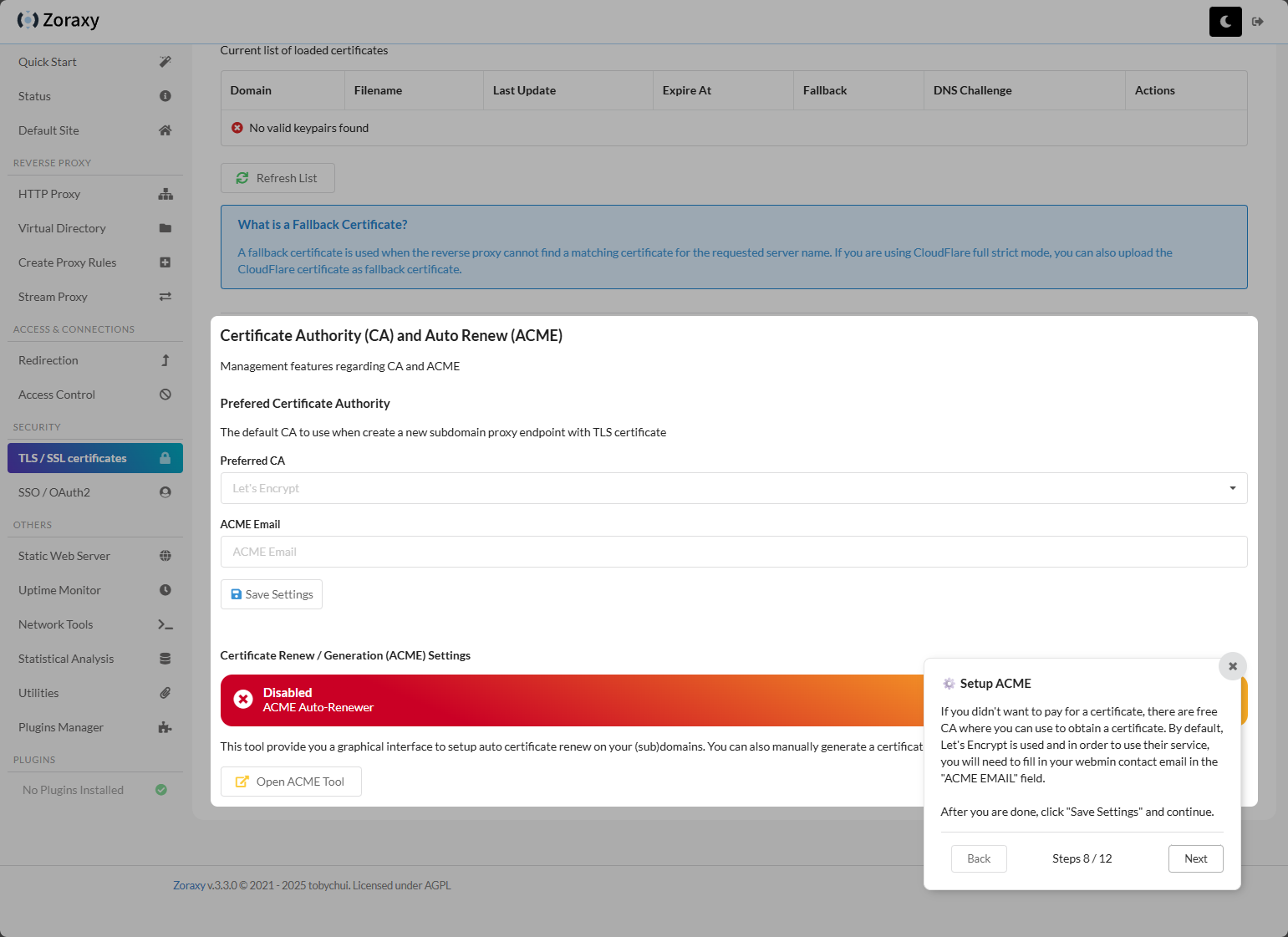Viewport: 1288px width, 937px height.
Task: Open Stream Proxy page
Action: [x=95, y=297]
